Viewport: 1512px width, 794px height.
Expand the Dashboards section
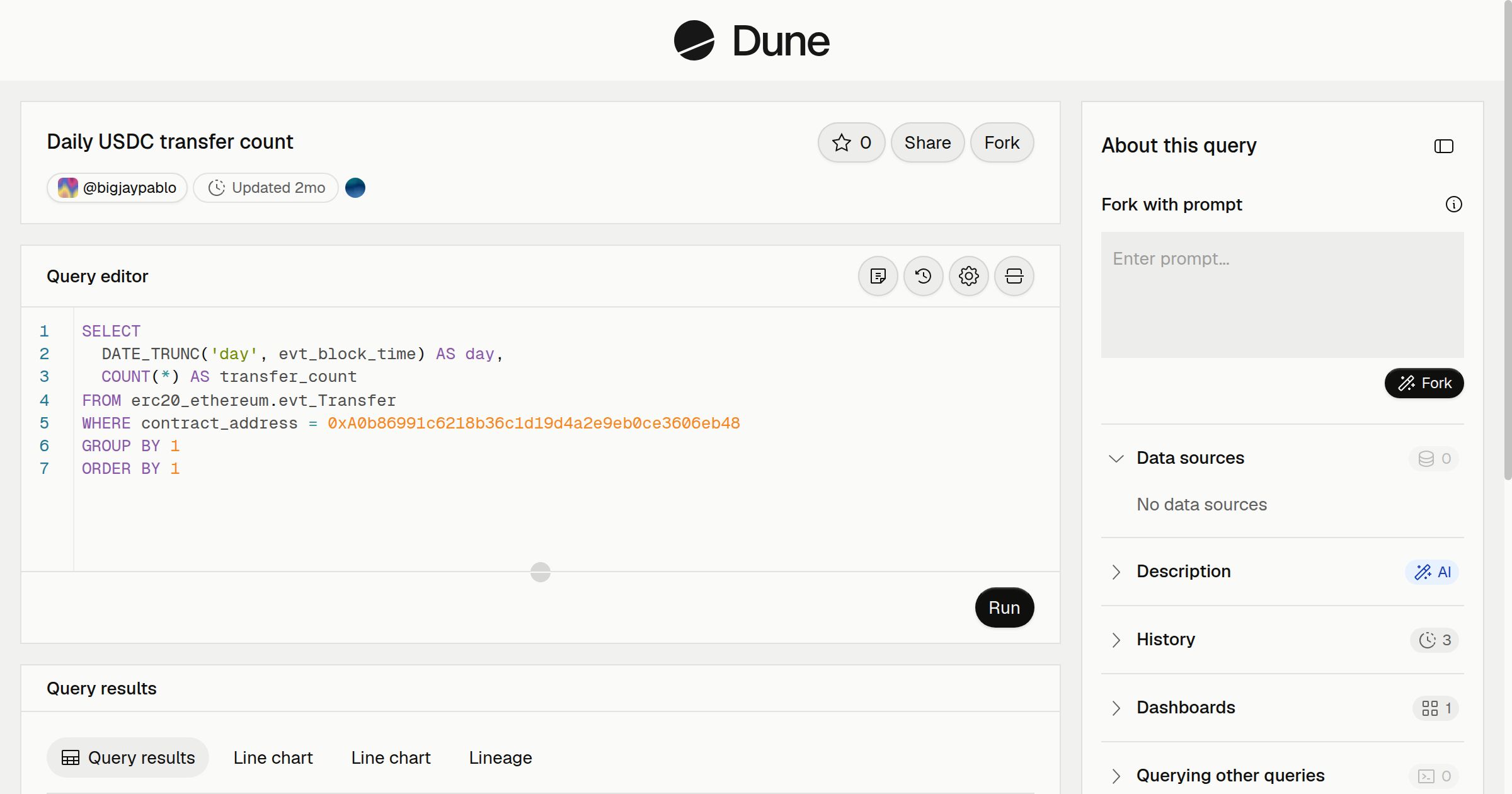1116,708
